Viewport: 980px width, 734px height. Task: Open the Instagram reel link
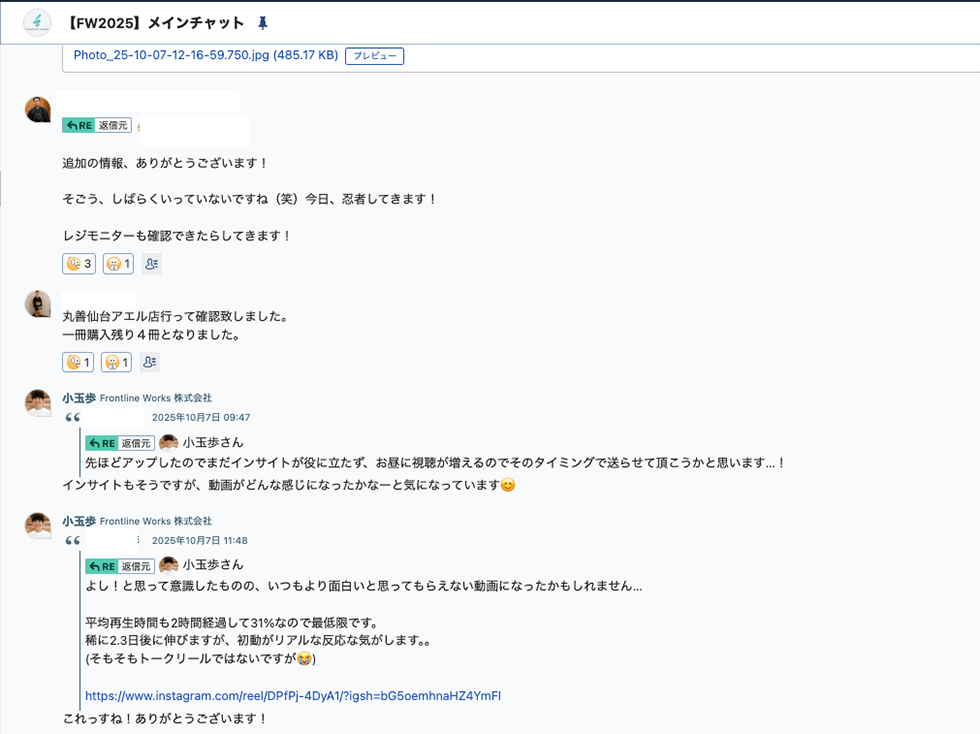tap(292, 695)
